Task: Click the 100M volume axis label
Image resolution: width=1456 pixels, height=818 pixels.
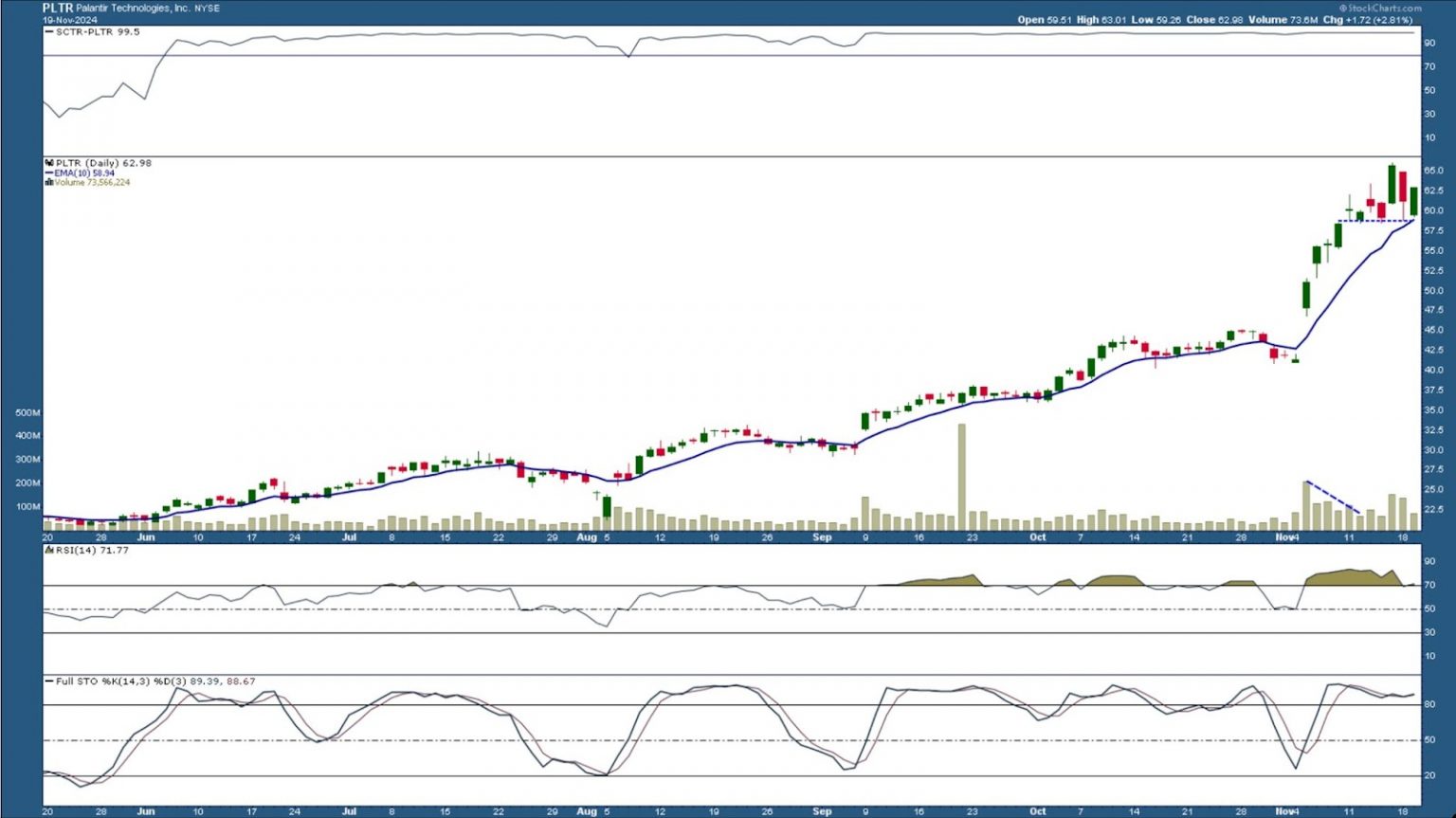Action: click(27, 506)
